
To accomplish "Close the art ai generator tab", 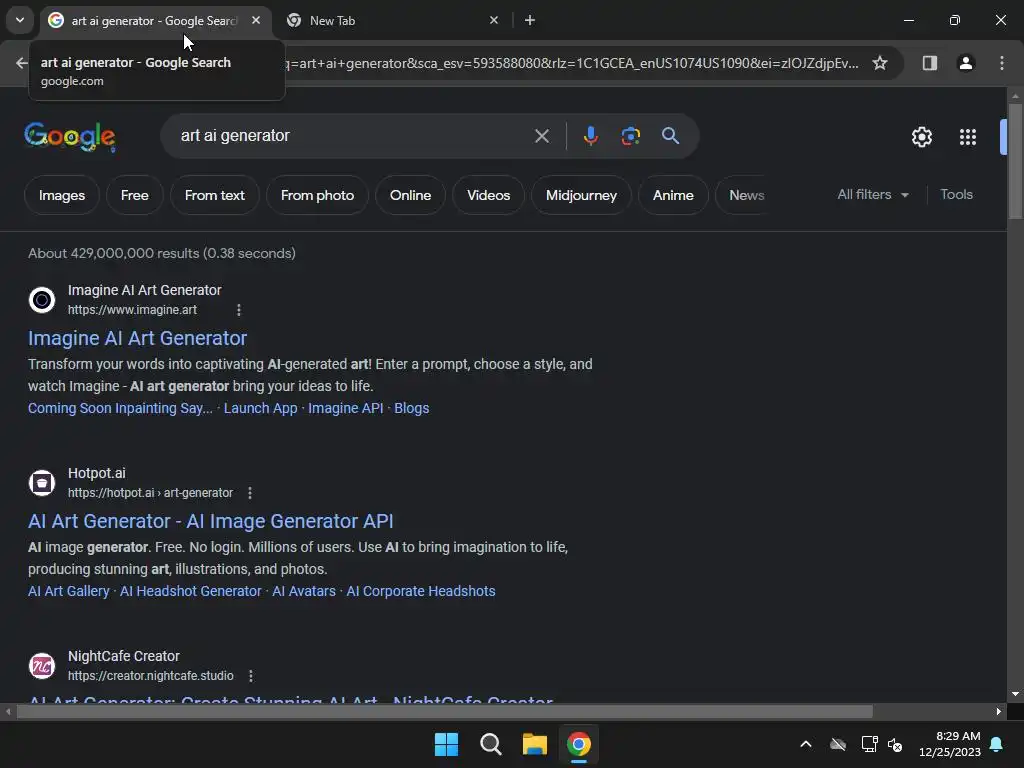I will [x=256, y=20].
